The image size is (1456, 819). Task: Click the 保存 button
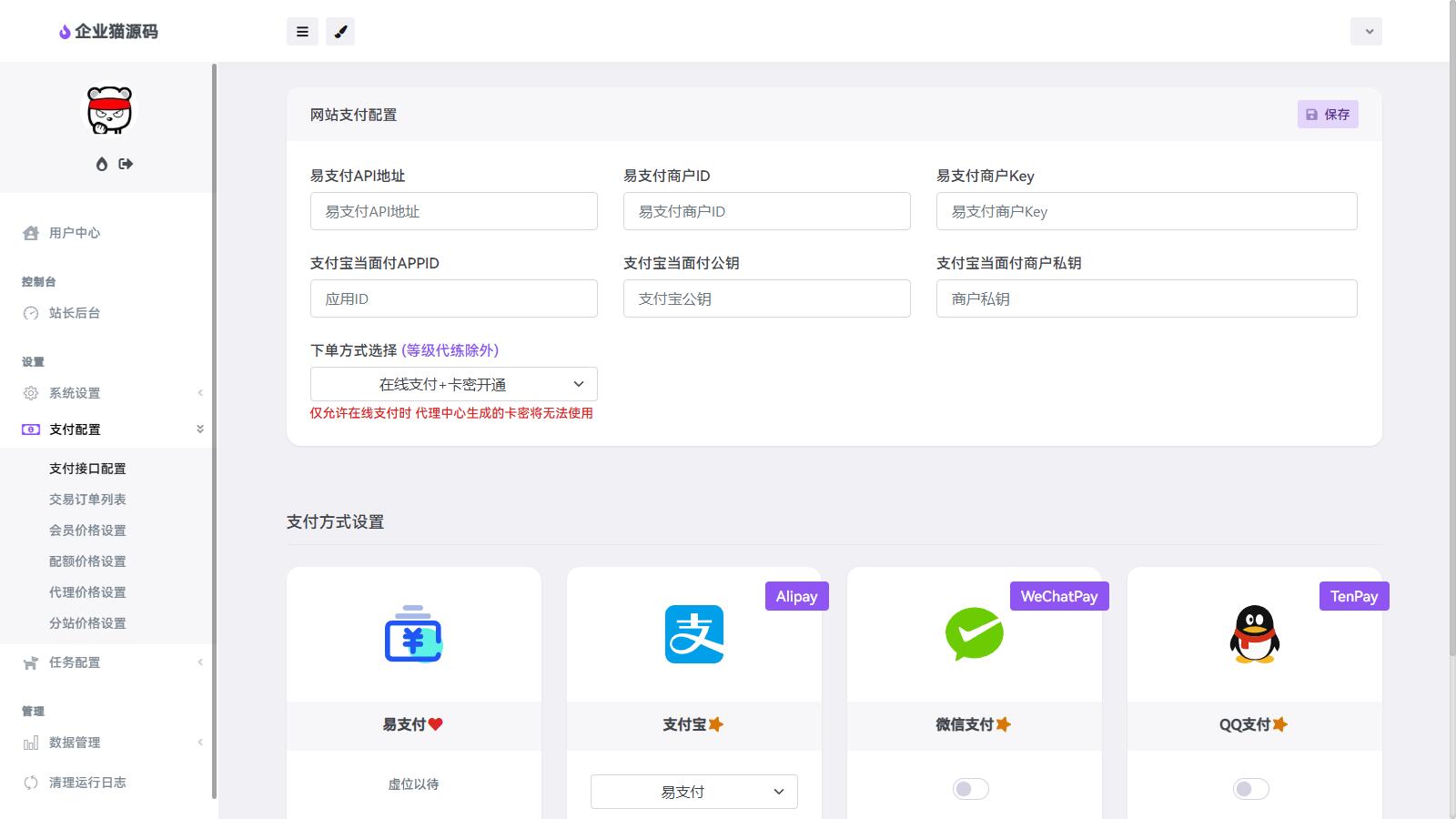(x=1328, y=115)
